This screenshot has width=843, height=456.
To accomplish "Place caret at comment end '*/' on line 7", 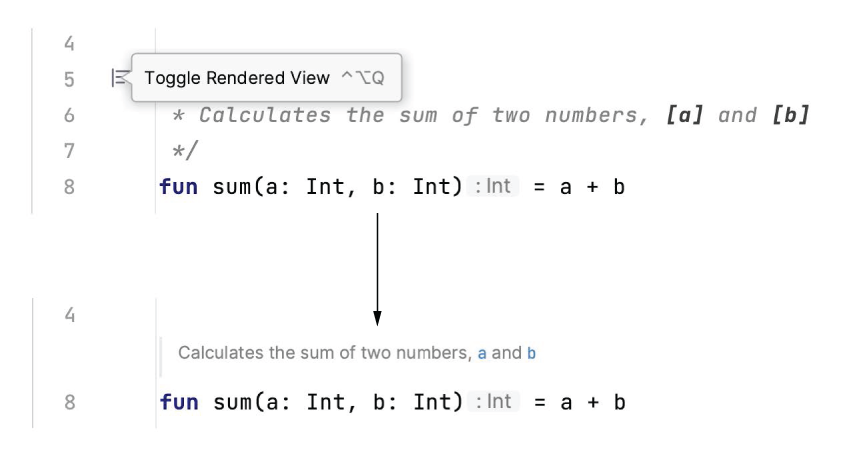I will tap(185, 151).
